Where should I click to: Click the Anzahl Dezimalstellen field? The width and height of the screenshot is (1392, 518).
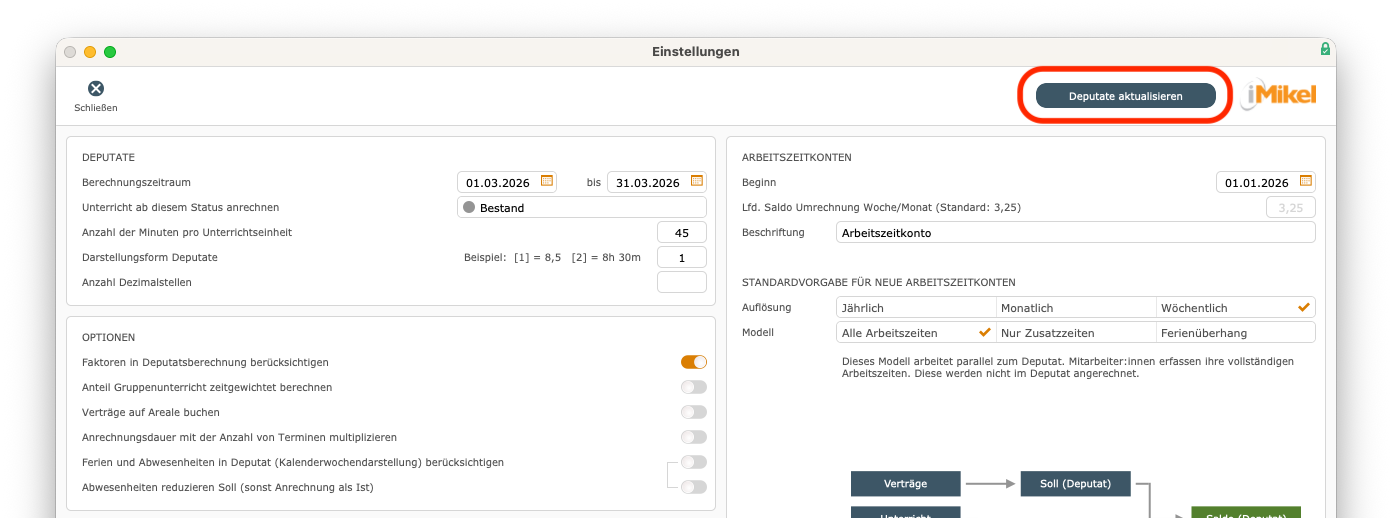pos(682,282)
